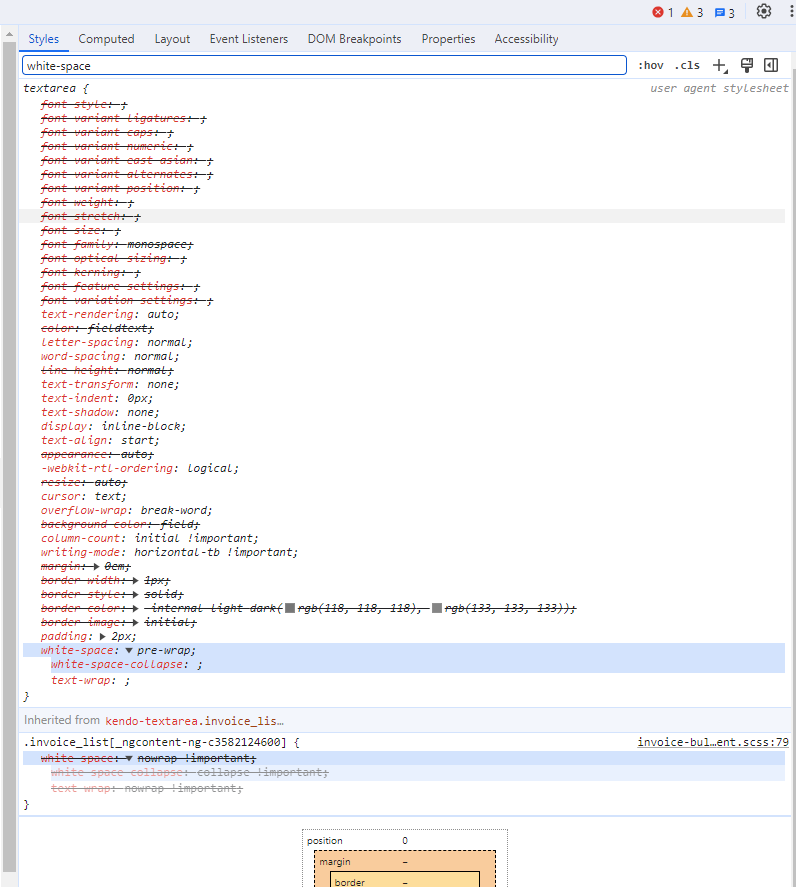This screenshot has width=796, height=887.
Task: Open color picker for rgb(118, 118, 118) swatch
Action: 290,608
